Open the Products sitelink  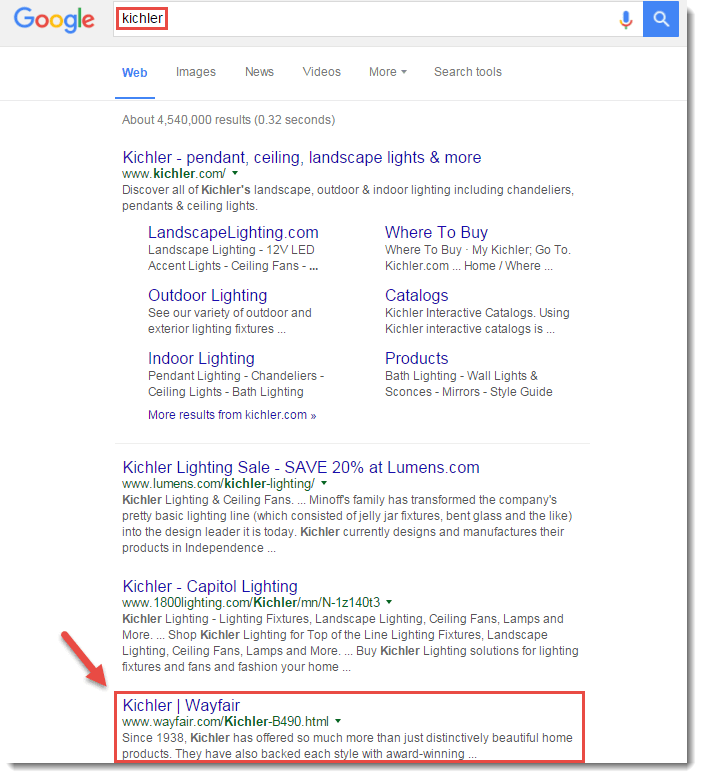click(x=417, y=358)
